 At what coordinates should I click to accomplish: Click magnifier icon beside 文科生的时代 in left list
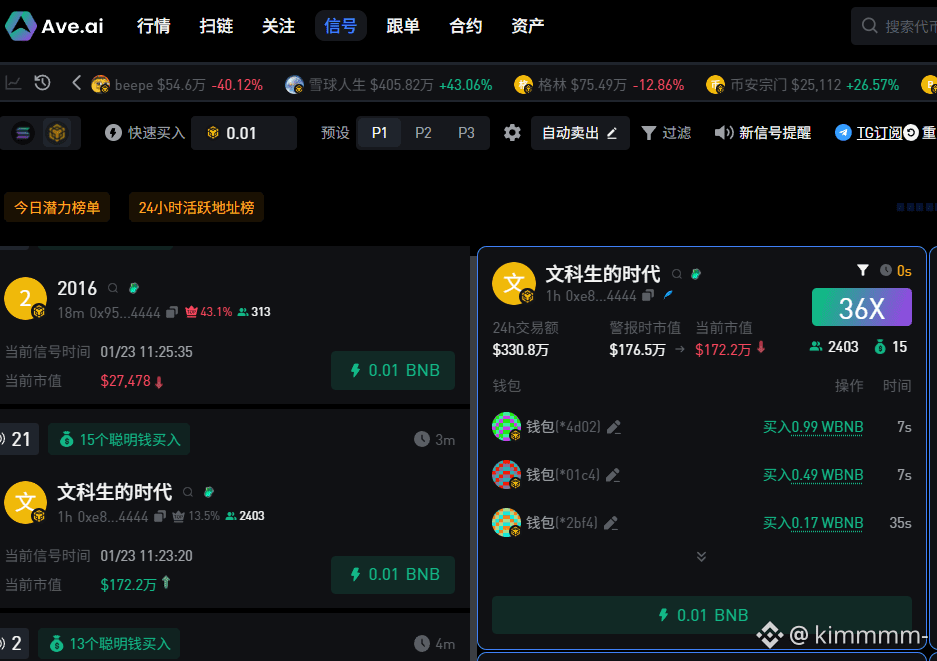click(188, 492)
